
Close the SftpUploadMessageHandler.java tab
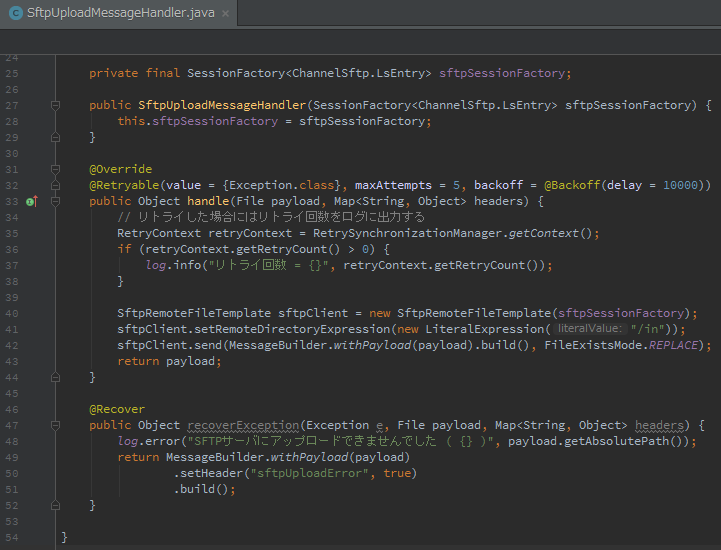(x=225, y=14)
